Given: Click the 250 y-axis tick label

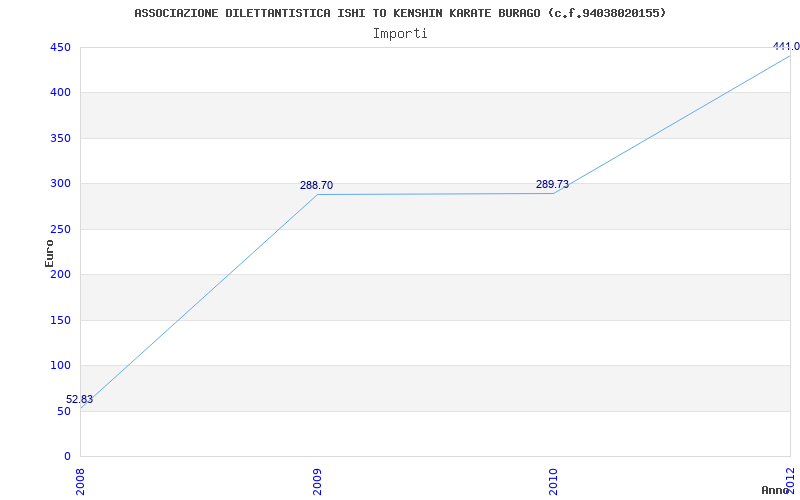Looking at the screenshot, I should click(x=60, y=230).
